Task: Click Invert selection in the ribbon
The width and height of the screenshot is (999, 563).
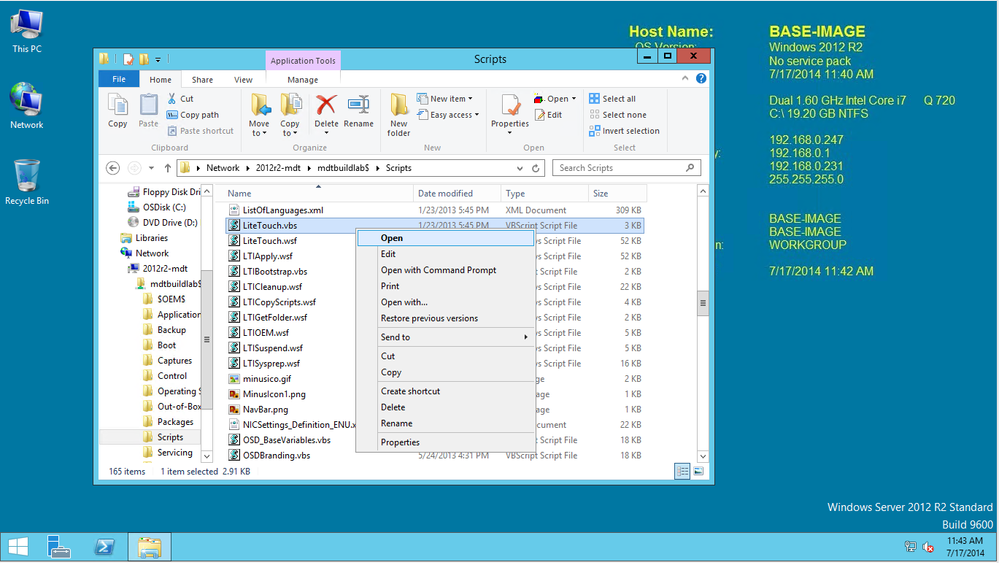Action: [x=624, y=131]
